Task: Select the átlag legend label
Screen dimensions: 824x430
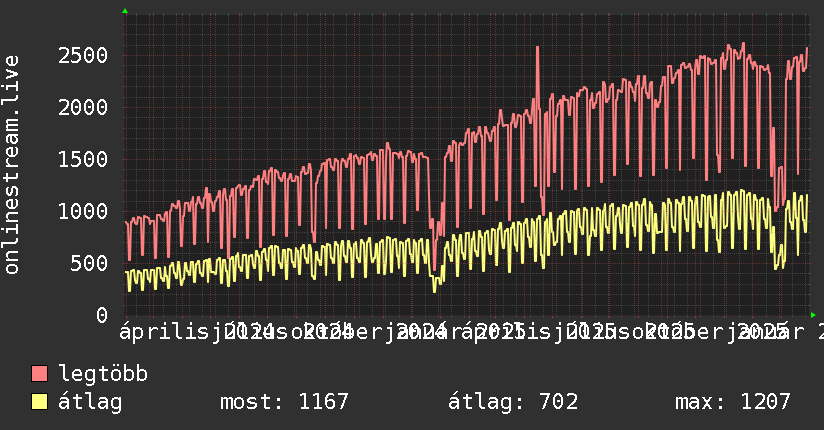Action: point(90,402)
